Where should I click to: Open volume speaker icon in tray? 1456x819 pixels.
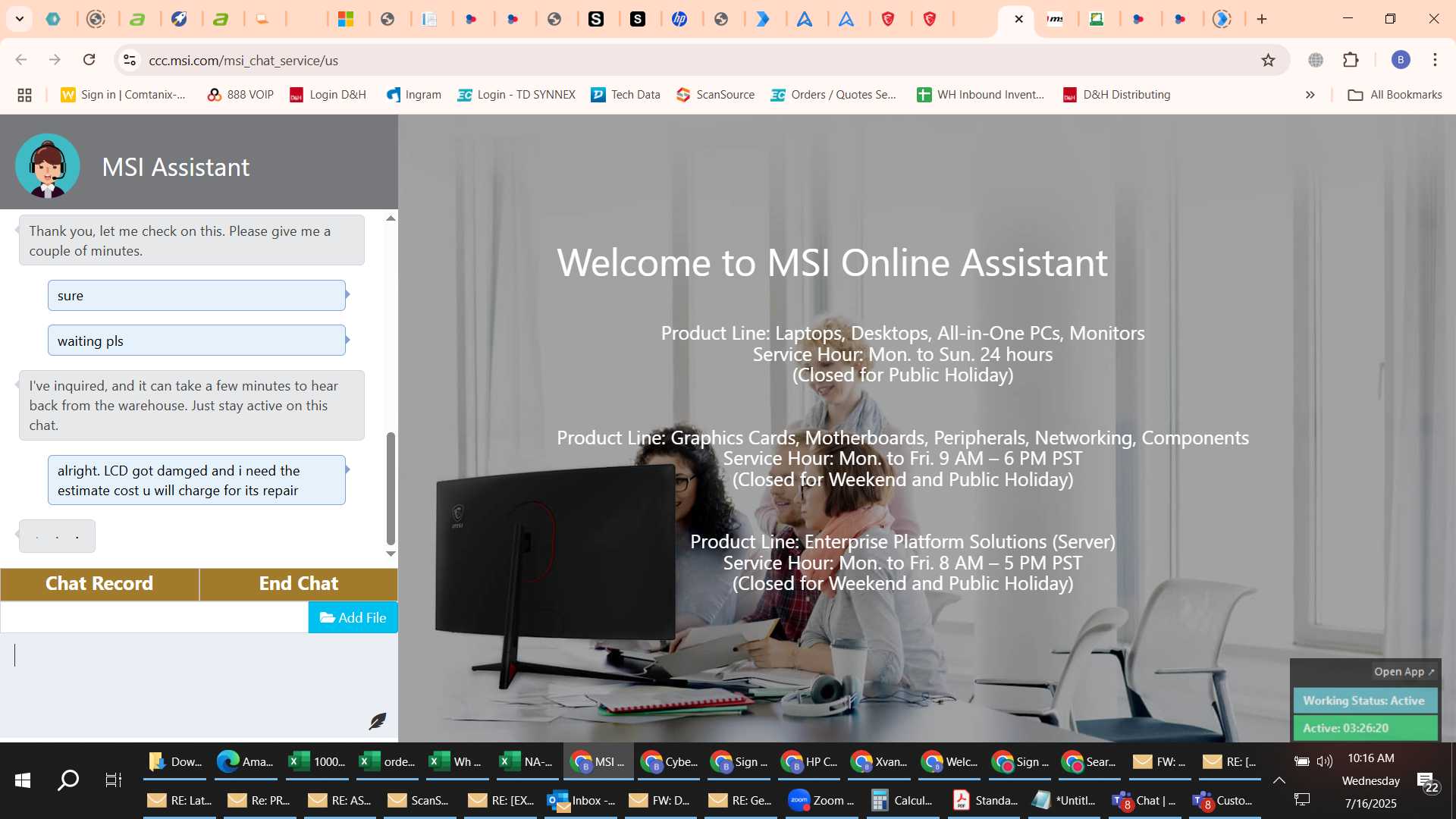[x=1325, y=761]
